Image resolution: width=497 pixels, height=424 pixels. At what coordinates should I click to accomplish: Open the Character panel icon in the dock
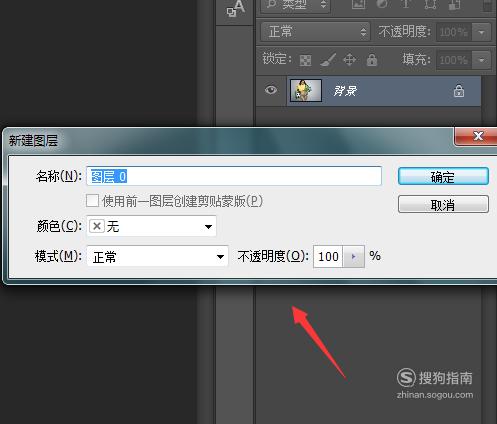pos(236,8)
